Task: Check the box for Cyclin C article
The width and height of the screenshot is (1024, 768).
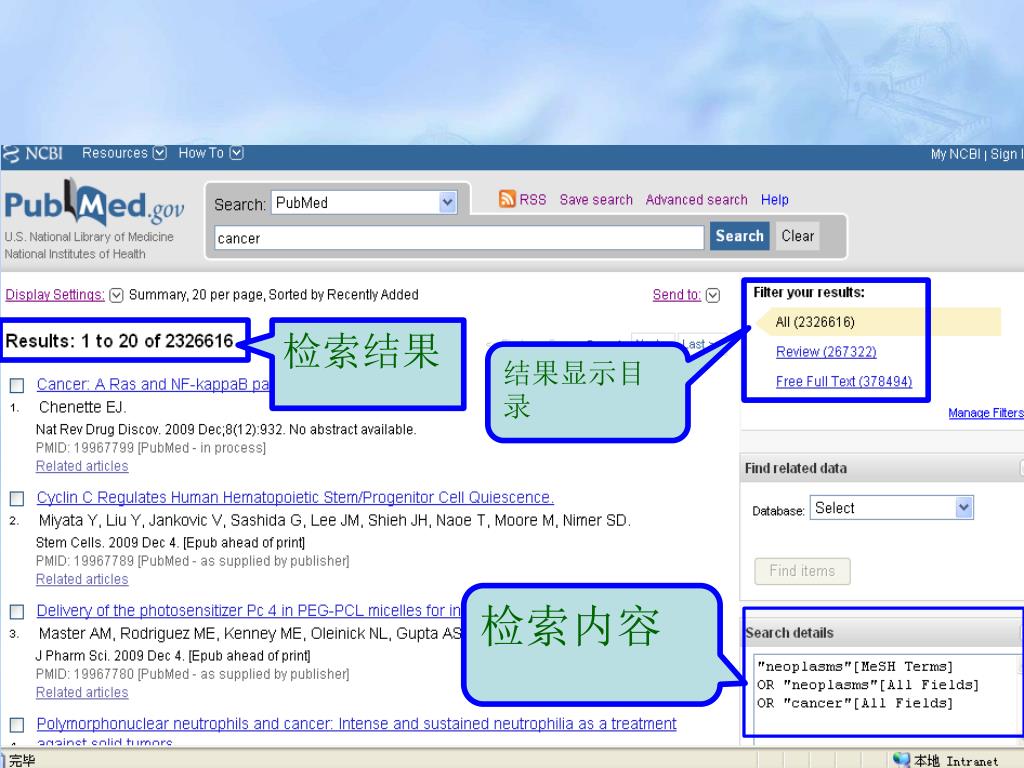Action: 17,499
